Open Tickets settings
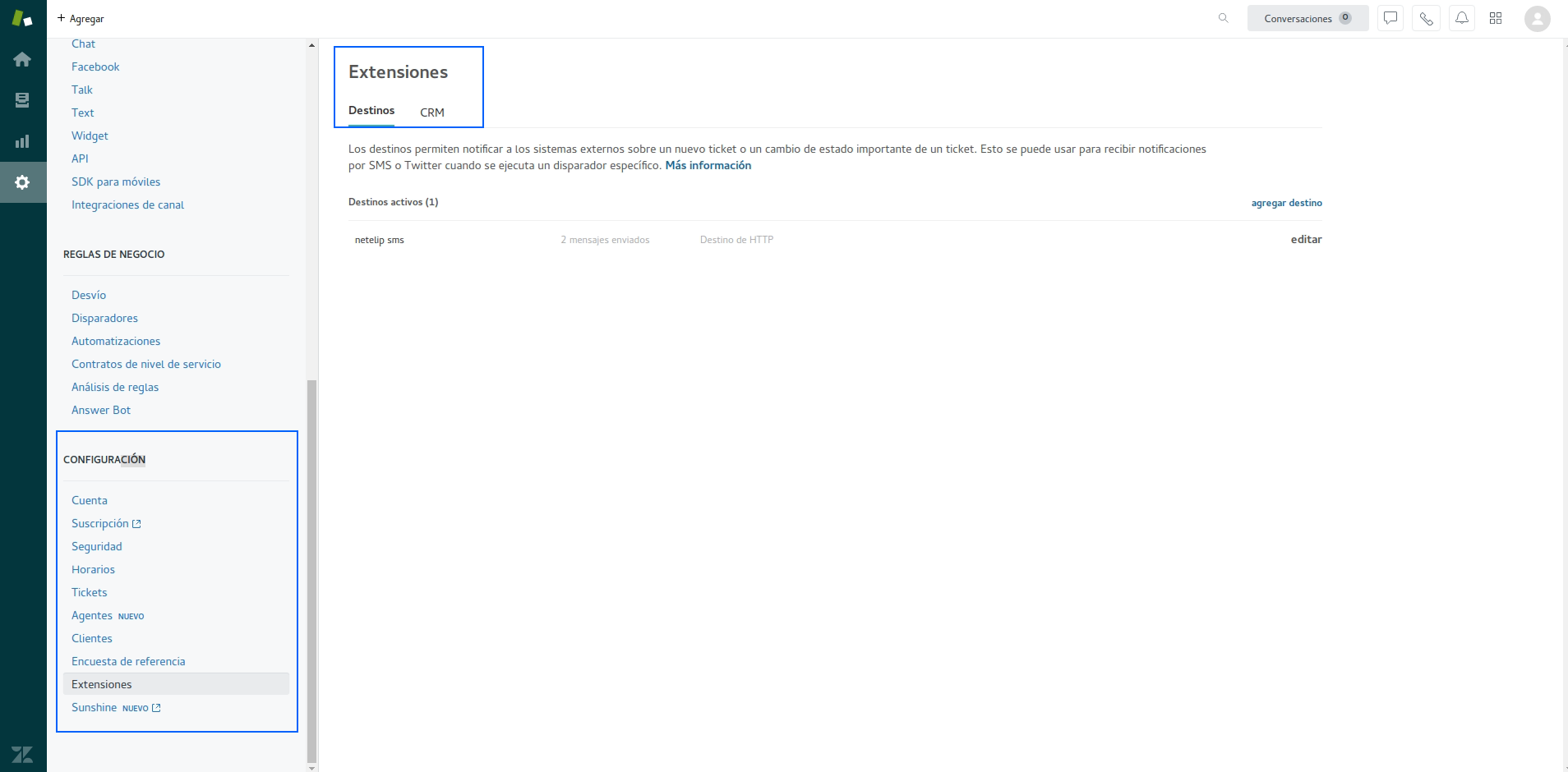 [x=90, y=592]
